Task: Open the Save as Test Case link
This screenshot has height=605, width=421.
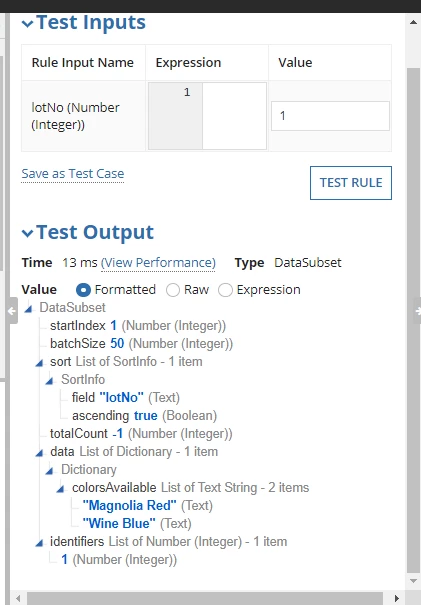Action: pyautogui.click(x=73, y=174)
